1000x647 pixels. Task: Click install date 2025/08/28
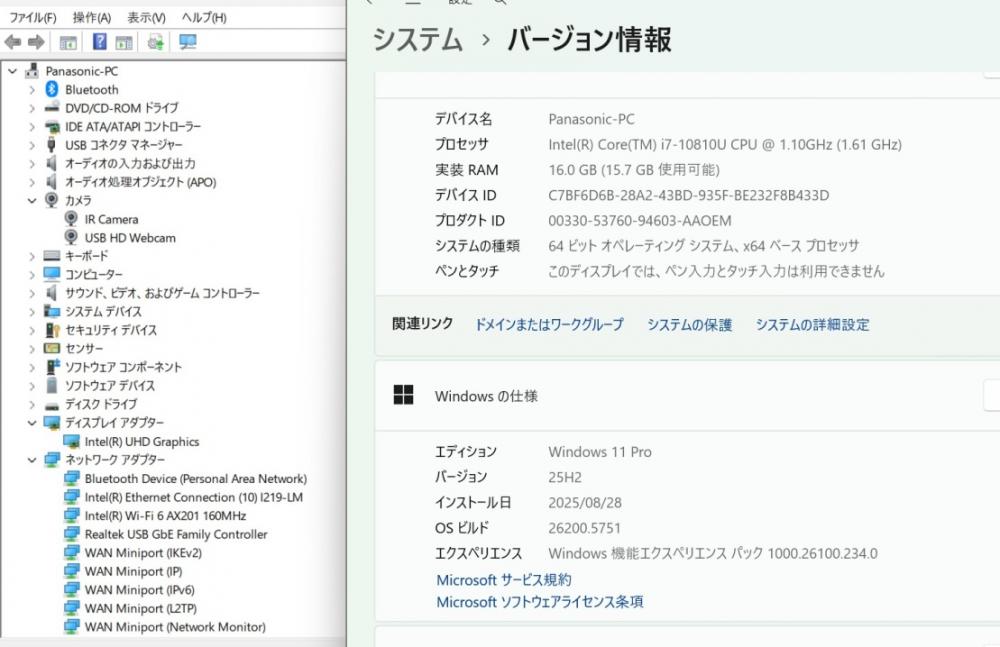[x=585, y=503]
